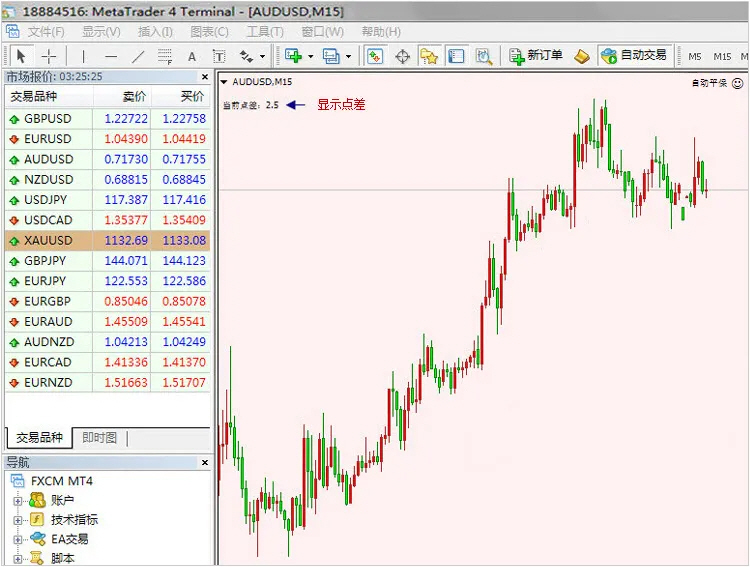Expand the EA交易 tree node
This screenshot has width=750, height=567.
[x=17, y=539]
